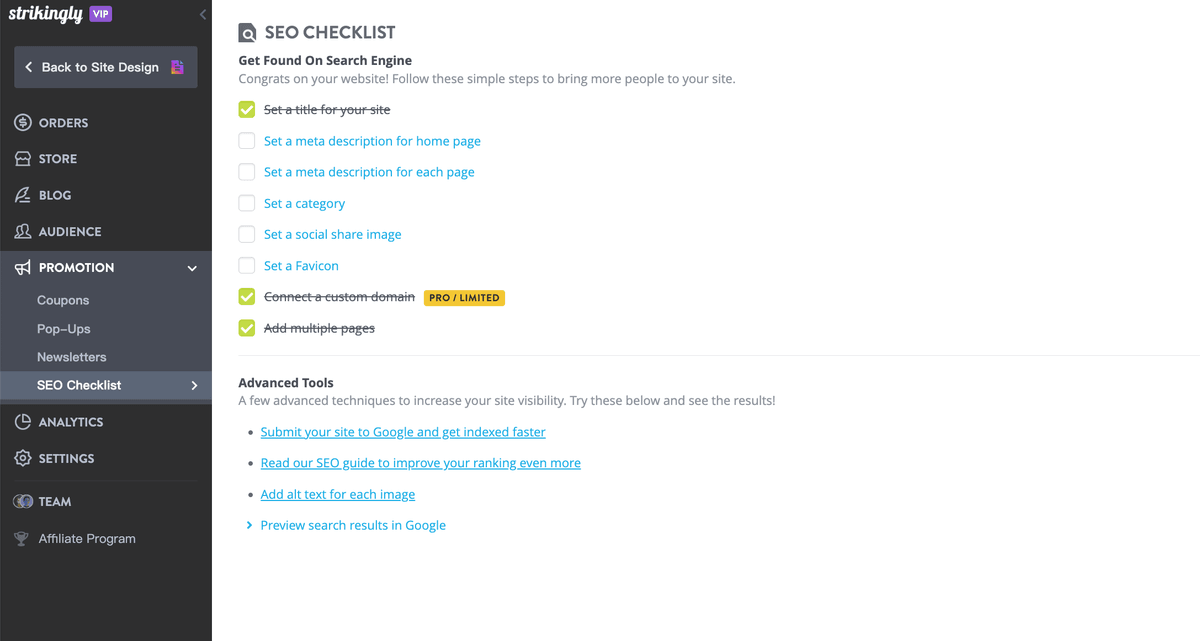Click Back to Site Design button
Viewport: 1200px width, 641px height.
pyautogui.click(x=106, y=67)
